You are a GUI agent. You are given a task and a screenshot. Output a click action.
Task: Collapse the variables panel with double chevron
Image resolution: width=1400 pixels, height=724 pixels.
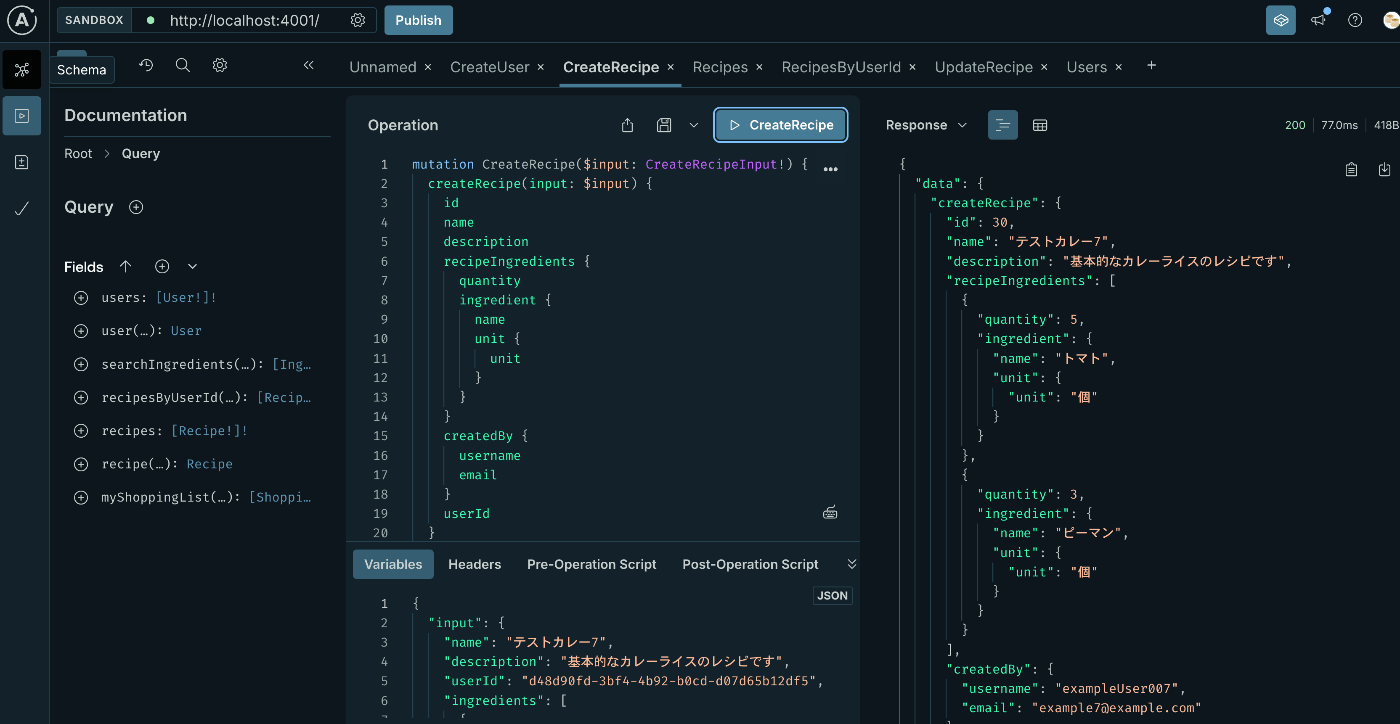852,564
